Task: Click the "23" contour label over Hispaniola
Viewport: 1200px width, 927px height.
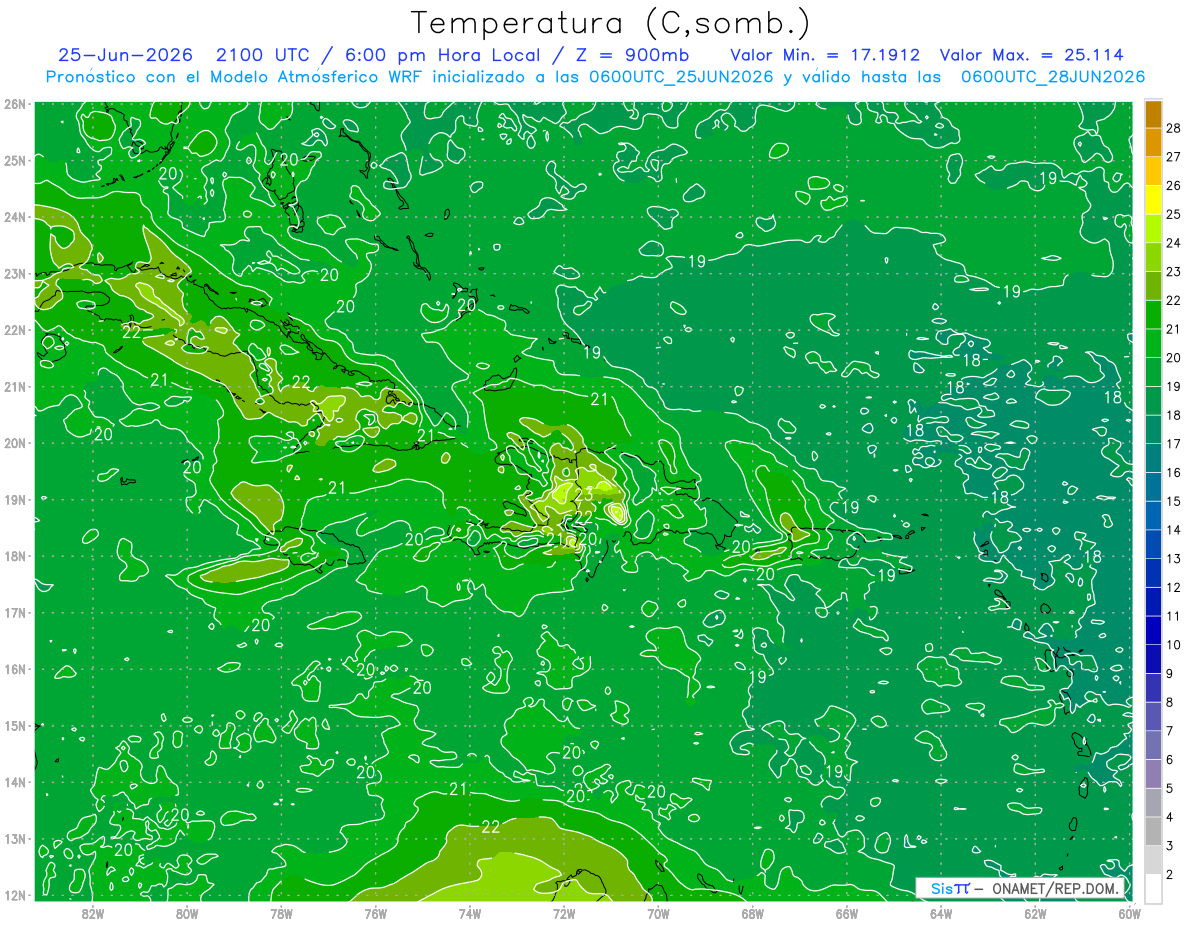Action: pos(584,494)
